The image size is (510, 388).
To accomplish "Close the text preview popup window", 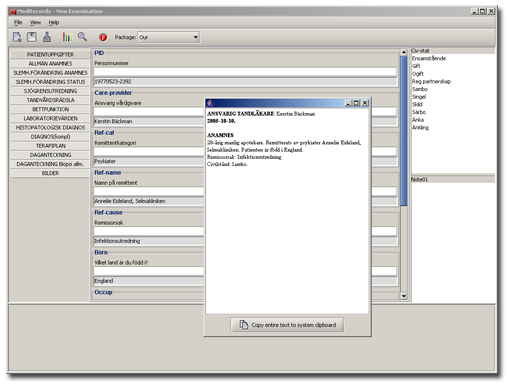I will coord(365,103).
